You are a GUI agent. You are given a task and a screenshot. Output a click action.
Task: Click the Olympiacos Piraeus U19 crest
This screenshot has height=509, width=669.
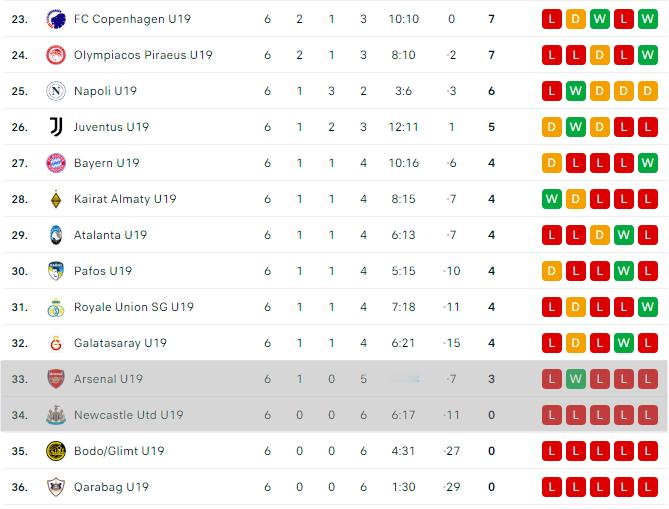click(x=56, y=55)
